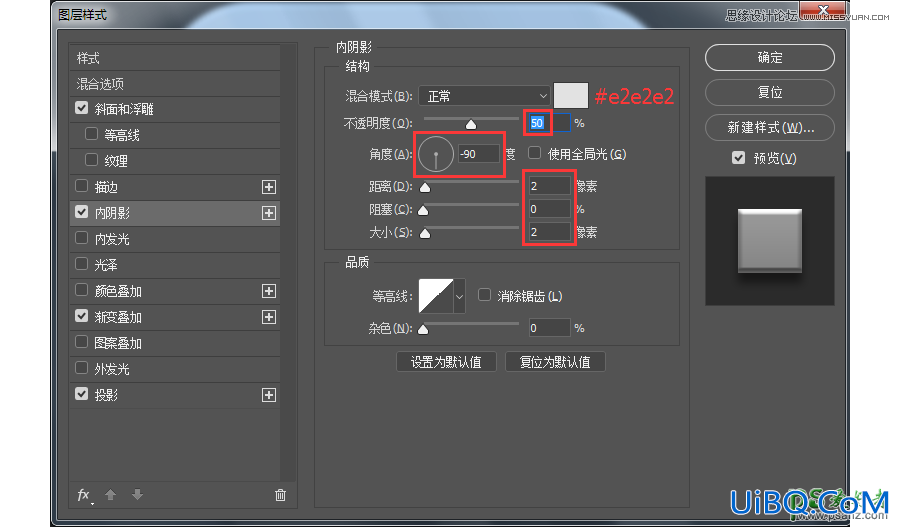The height and width of the screenshot is (527, 900).
Task: Uncheck the 渐变叠加 checkbox
Action: point(82,316)
